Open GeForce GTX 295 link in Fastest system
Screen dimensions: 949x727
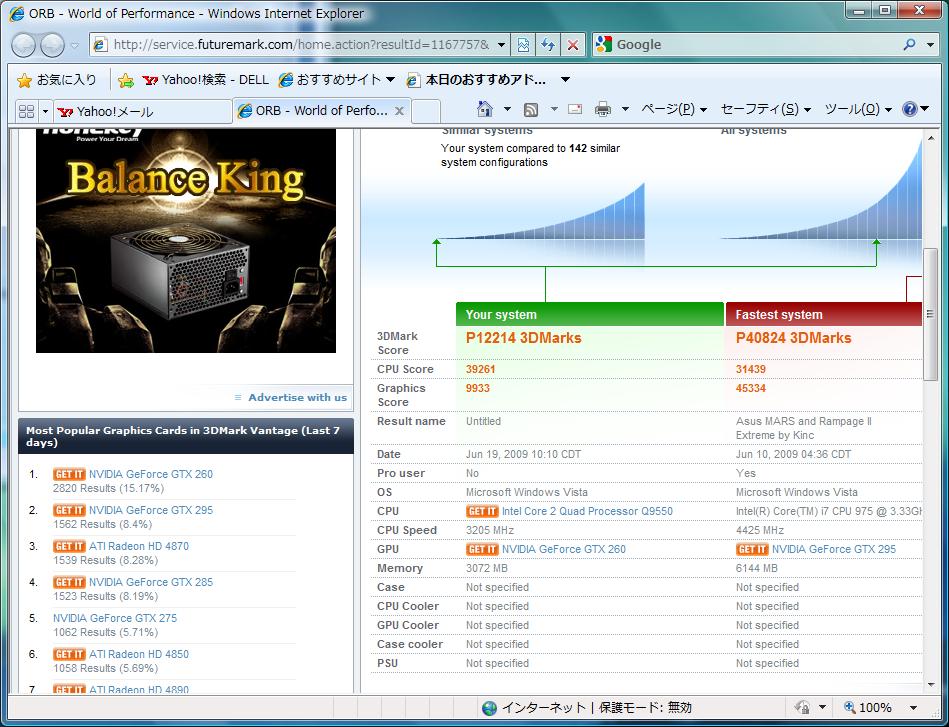(x=833, y=550)
